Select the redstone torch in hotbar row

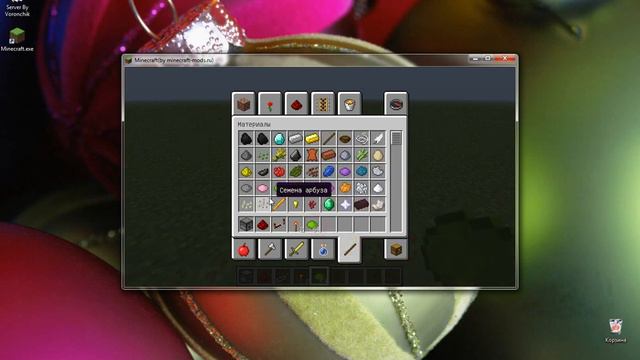(x=296, y=224)
